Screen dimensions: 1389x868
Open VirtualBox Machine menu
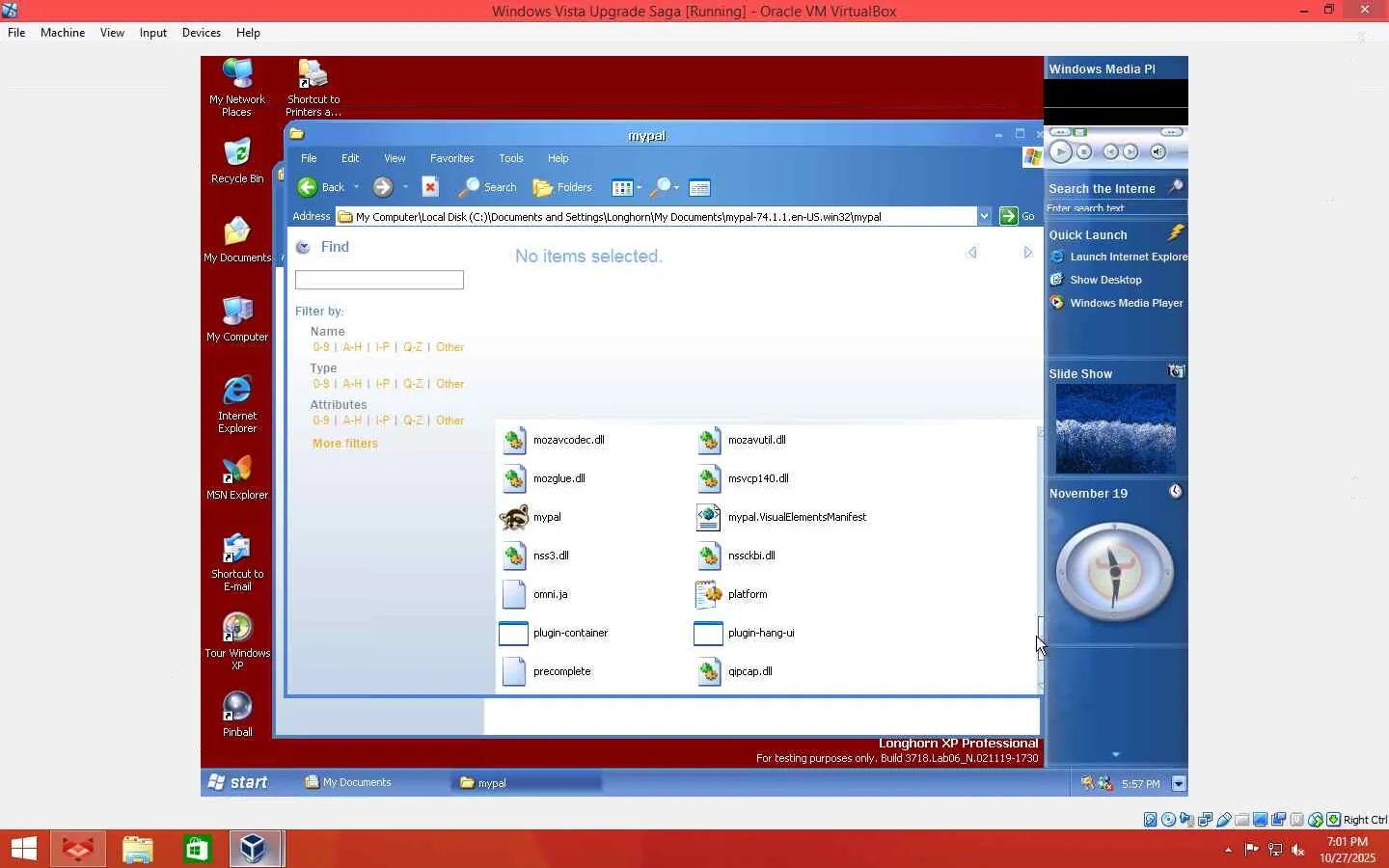(x=63, y=33)
